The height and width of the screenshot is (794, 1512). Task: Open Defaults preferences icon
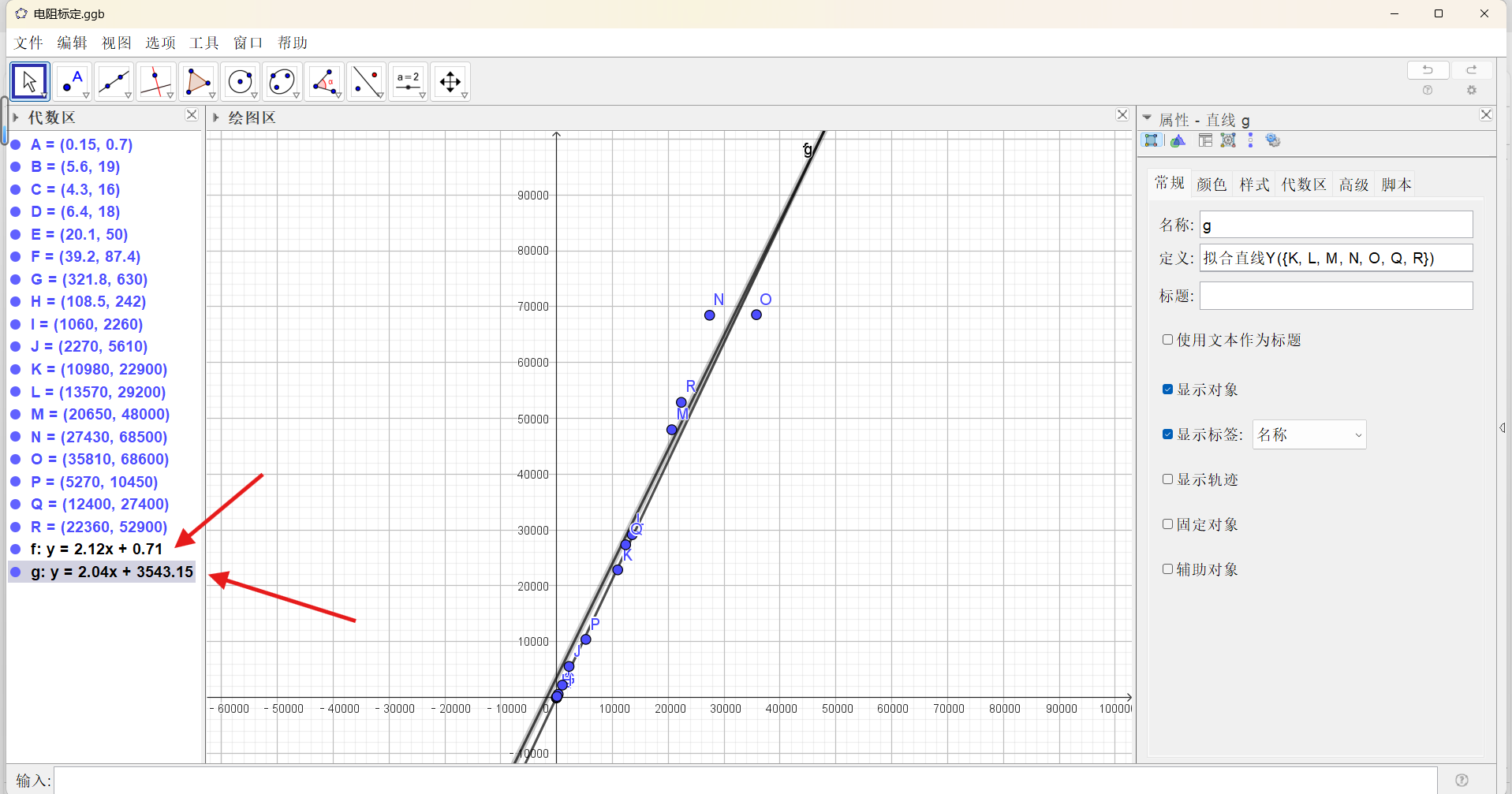click(1228, 140)
